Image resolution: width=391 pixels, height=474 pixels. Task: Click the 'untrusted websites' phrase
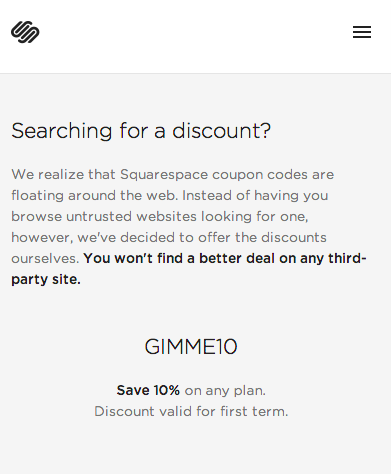[x=131, y=217]
